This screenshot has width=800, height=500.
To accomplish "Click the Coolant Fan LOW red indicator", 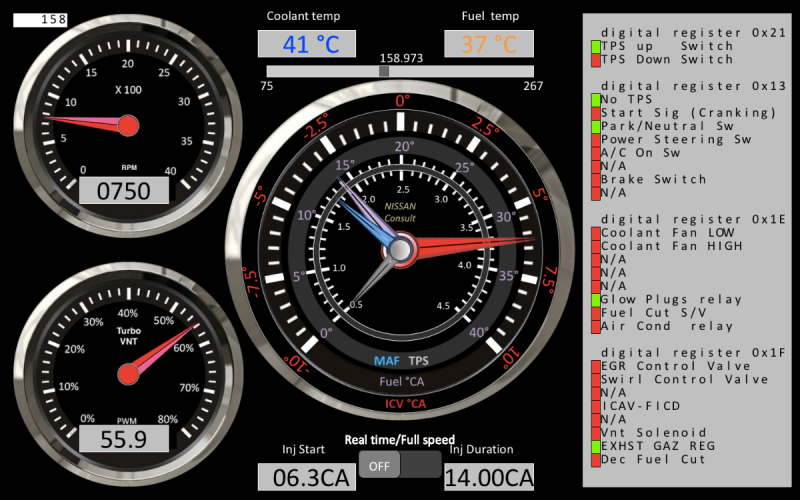I will (596, 233).
